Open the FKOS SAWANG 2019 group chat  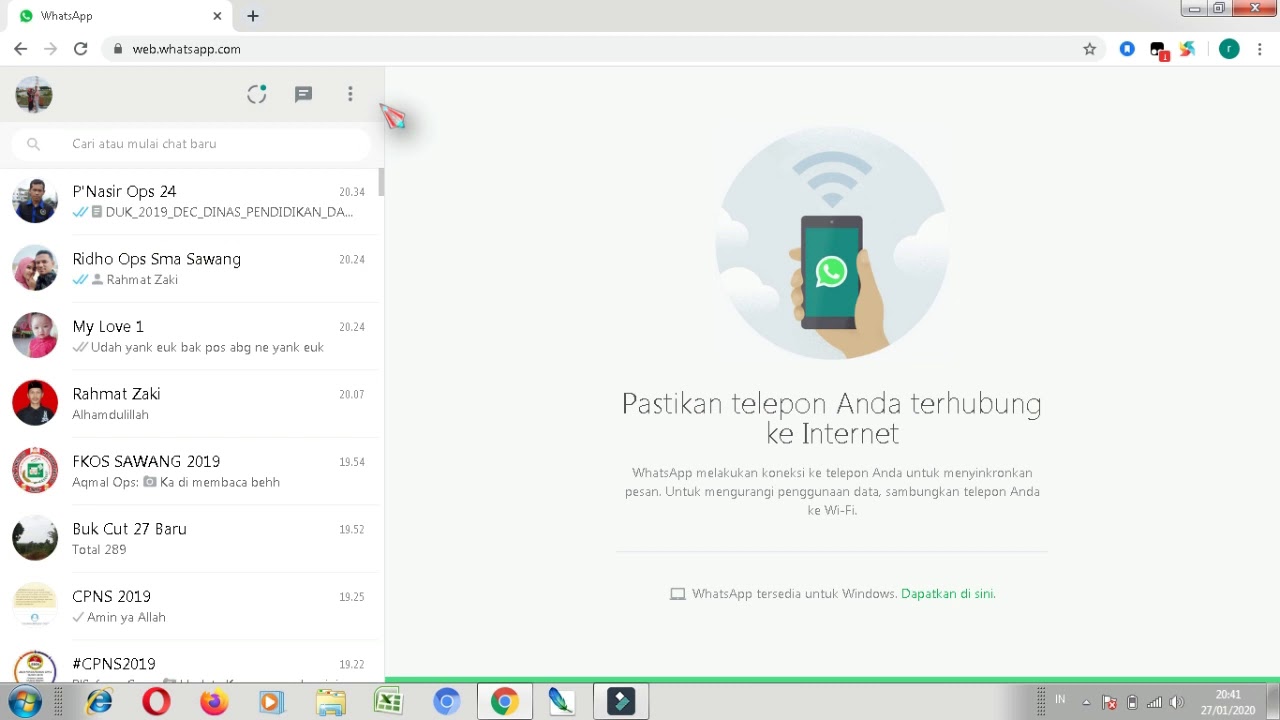tap(190, 471)
